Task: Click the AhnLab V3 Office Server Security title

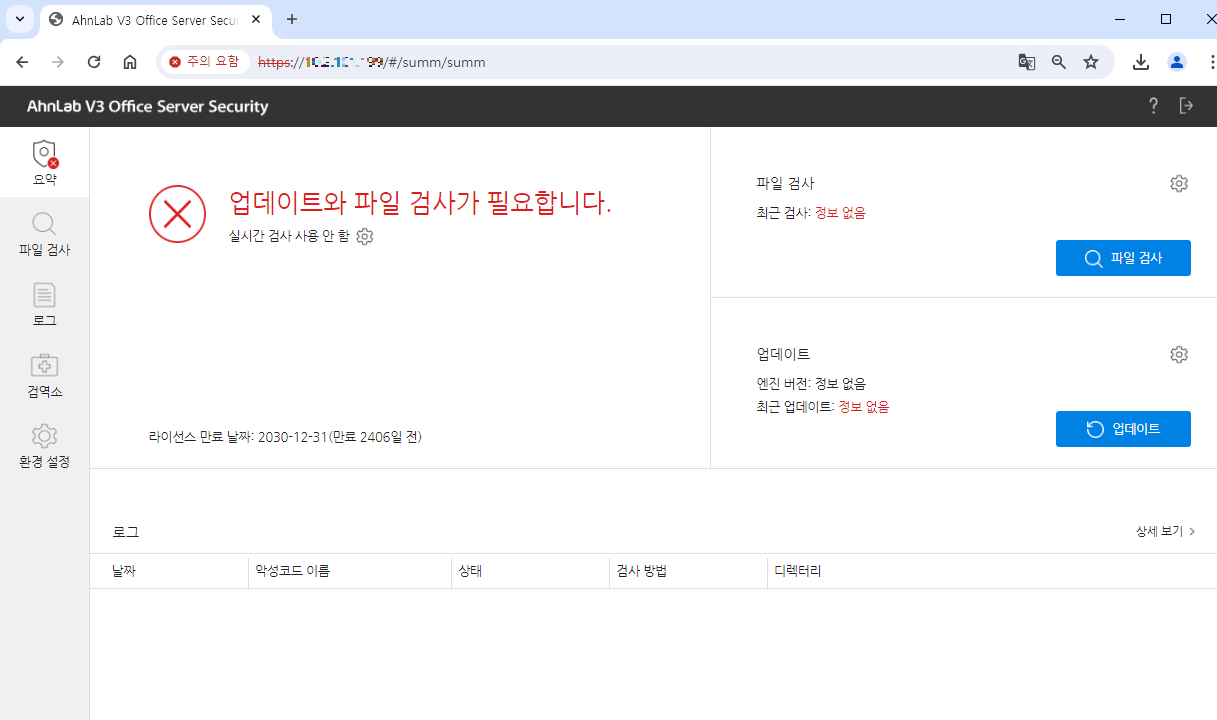Action: coord(148,106)
